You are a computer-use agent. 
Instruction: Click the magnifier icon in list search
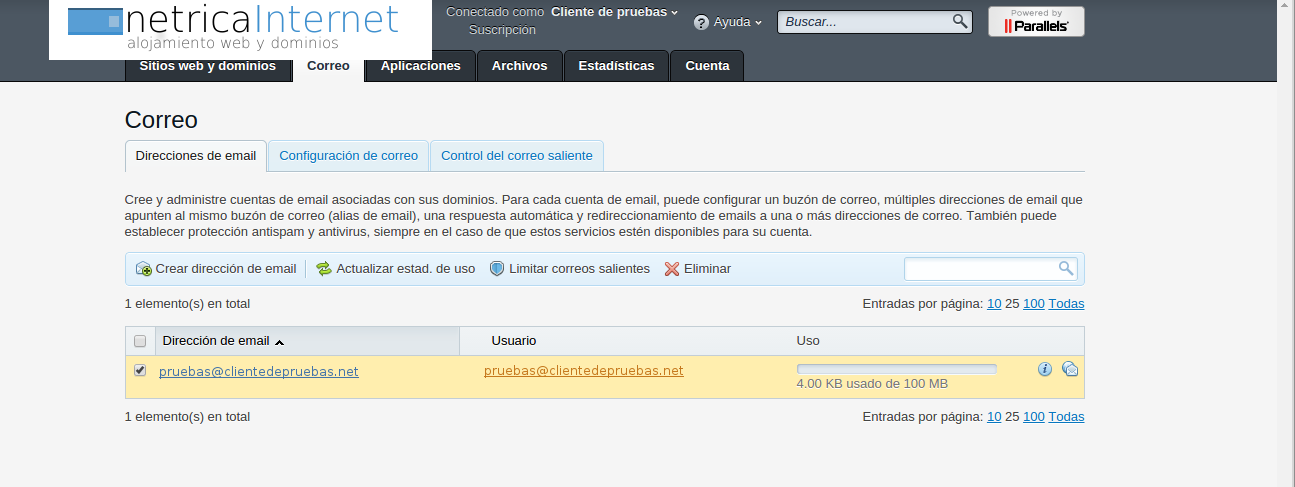[x=1066, y=268]
